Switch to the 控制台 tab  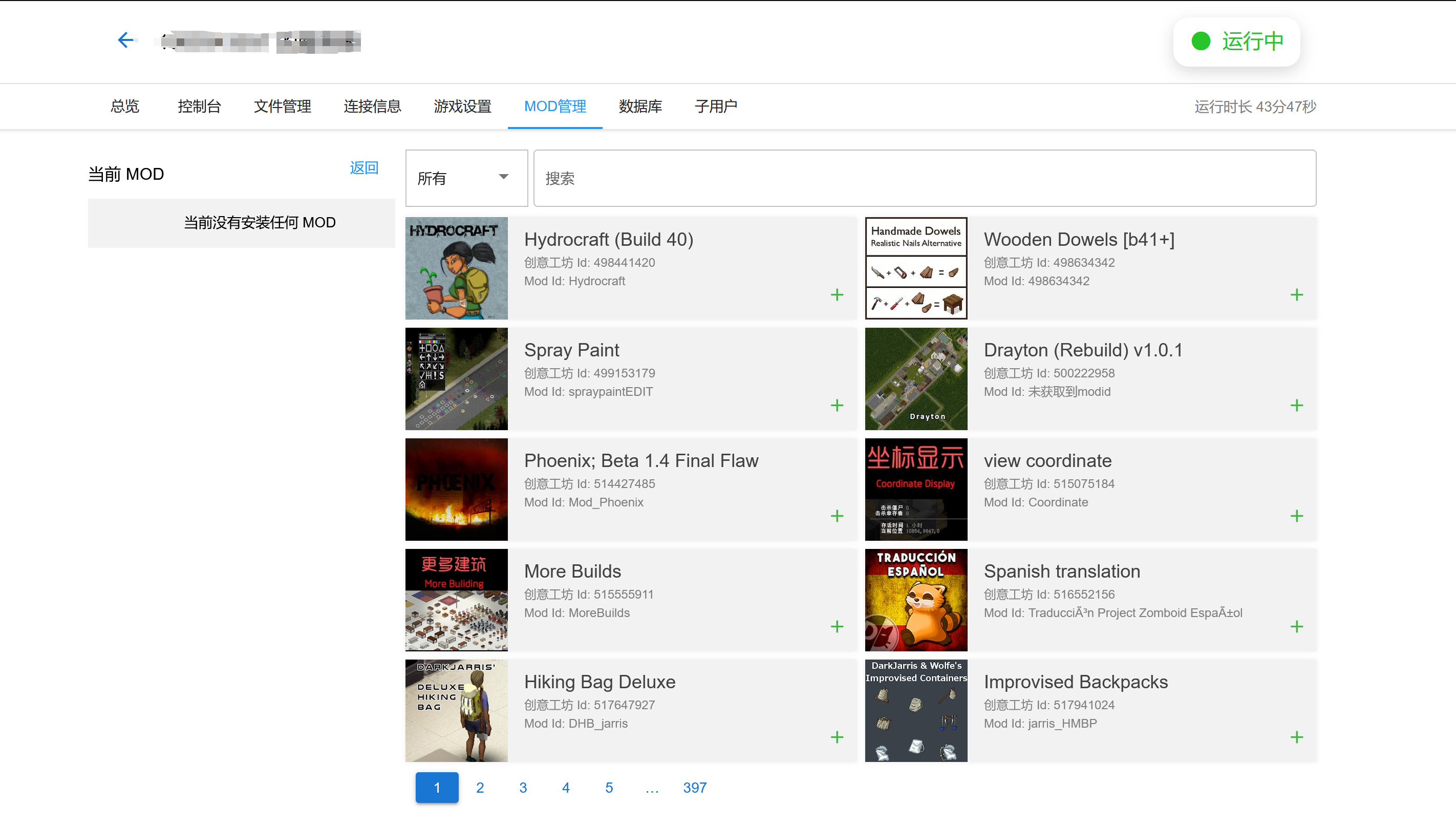pyautogui.click(x=199, y=106)
